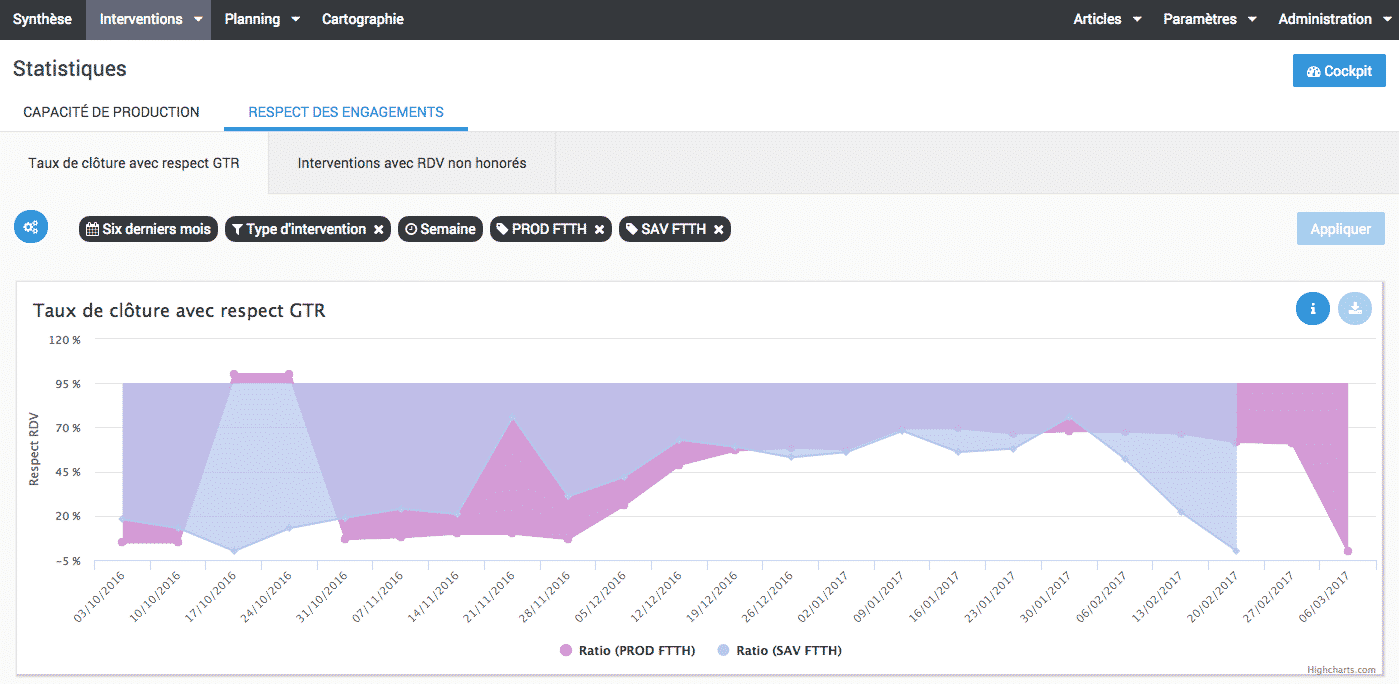This screenshot has width=1399, height=684.
Task: Click the Cockpit button
Action: tap(1338, 71)
